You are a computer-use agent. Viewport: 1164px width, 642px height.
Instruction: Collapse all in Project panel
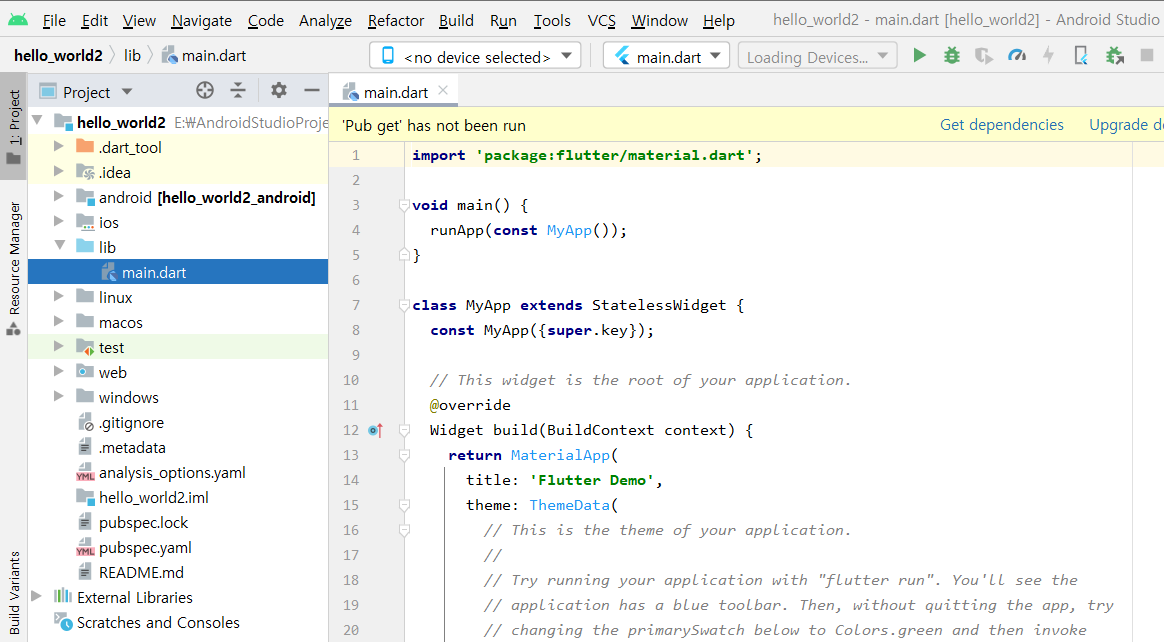[238, 91]
